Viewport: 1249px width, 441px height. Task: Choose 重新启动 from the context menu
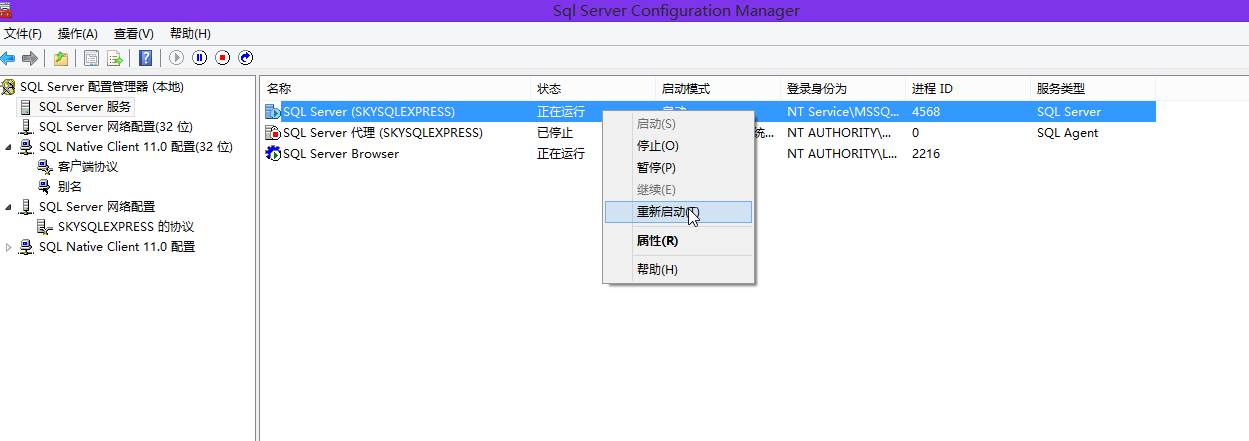[678, 212]
